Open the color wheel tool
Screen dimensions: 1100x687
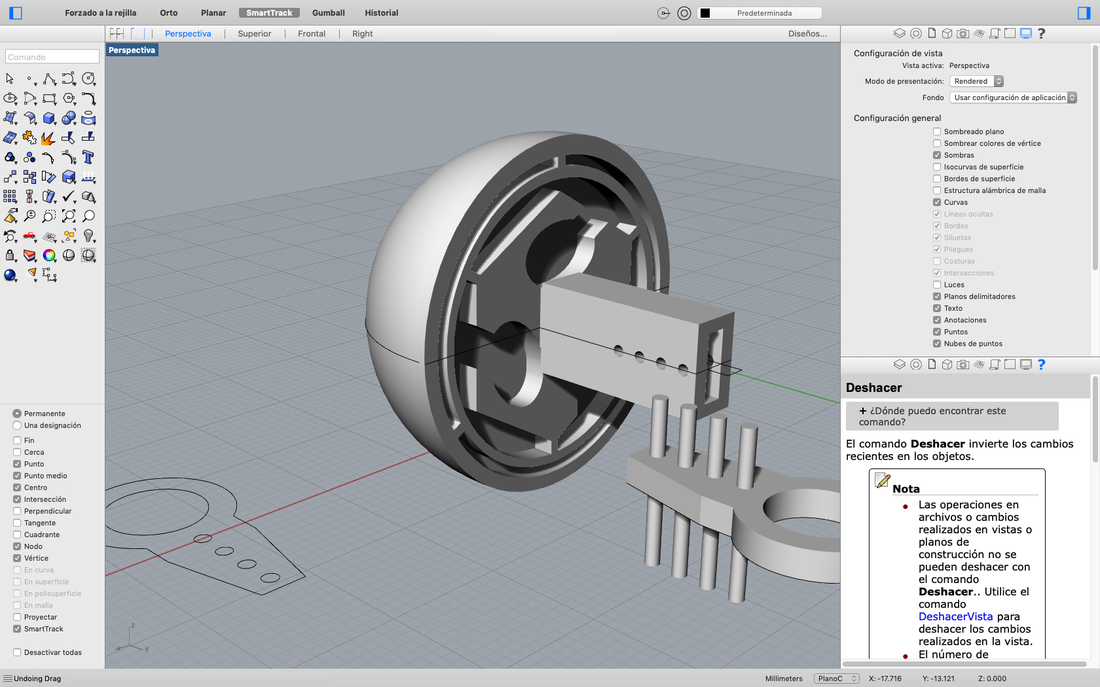(x=49, y=255)
